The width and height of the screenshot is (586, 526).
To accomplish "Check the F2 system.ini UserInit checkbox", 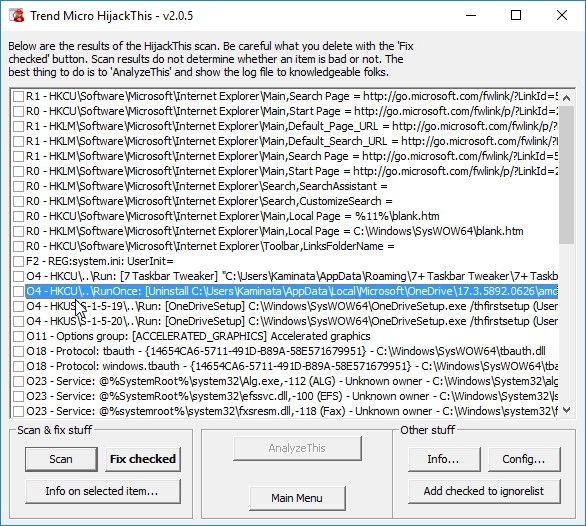I will pyautogui.click(x=18, y=261).
